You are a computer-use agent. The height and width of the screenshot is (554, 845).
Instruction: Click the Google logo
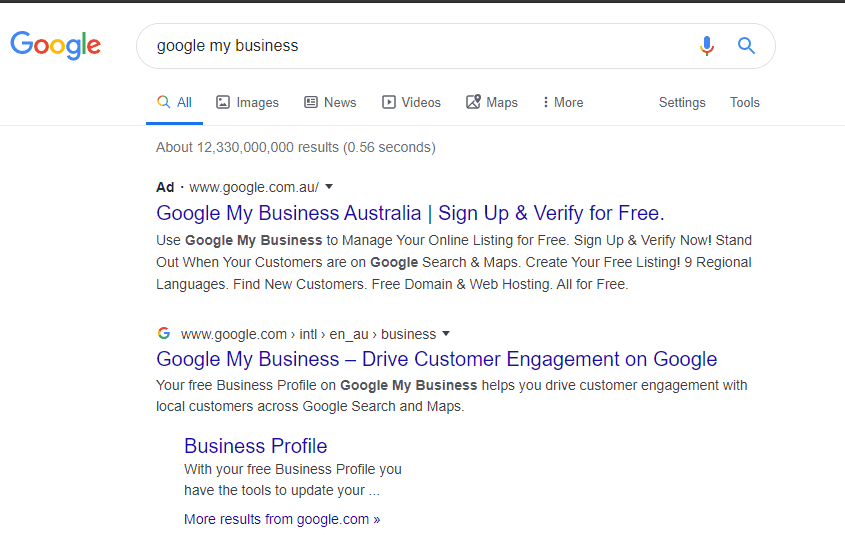[55, 45]
